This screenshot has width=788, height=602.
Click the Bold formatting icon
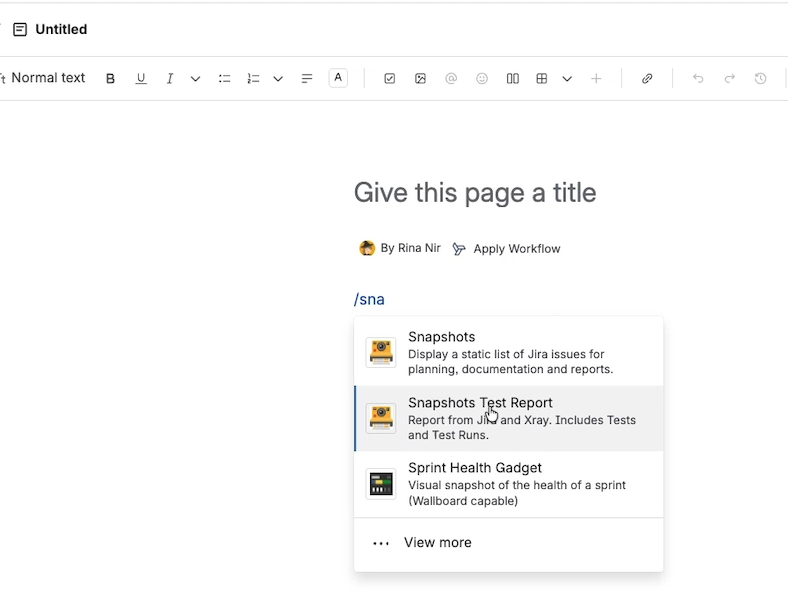click(111, 78)
